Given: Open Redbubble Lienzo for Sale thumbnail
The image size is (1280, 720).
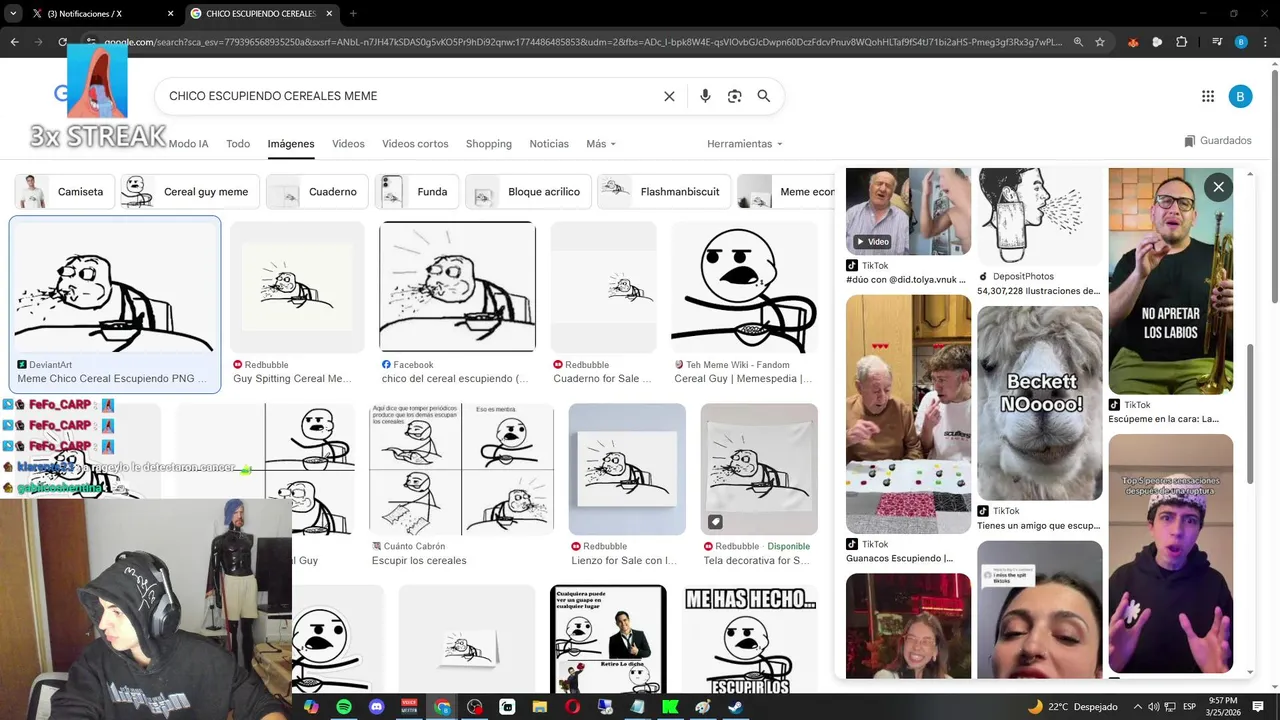Looking at the screenshot, I should (627, 469).
